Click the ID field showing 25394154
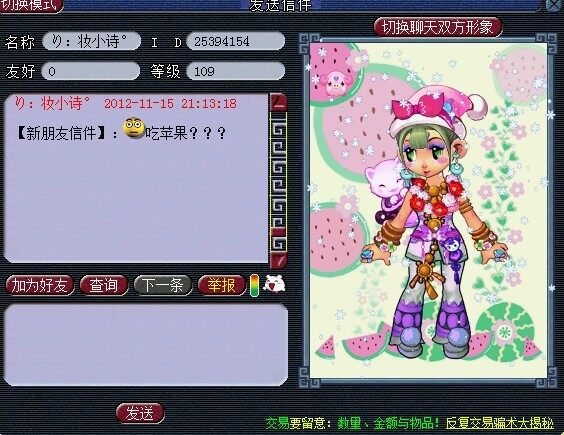The width and height of the screenshot is (564, 435). tap(236, 41)
